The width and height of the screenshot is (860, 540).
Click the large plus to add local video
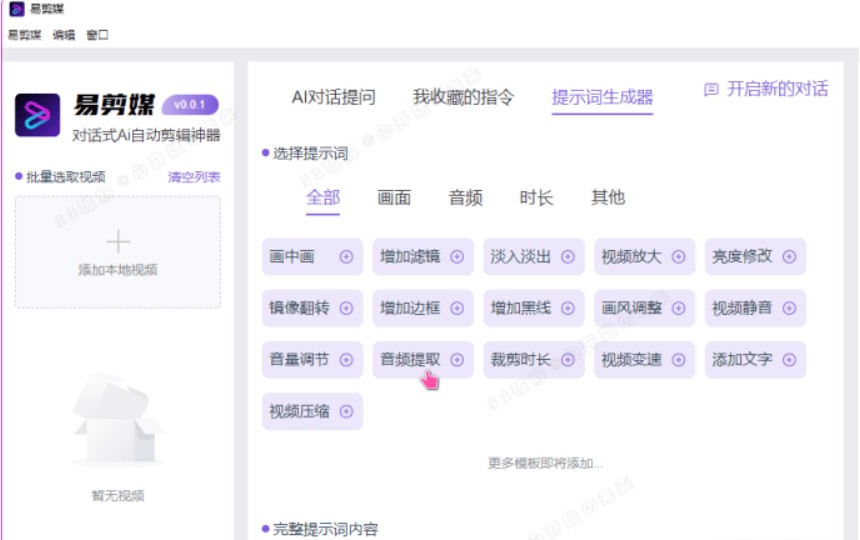118,242
